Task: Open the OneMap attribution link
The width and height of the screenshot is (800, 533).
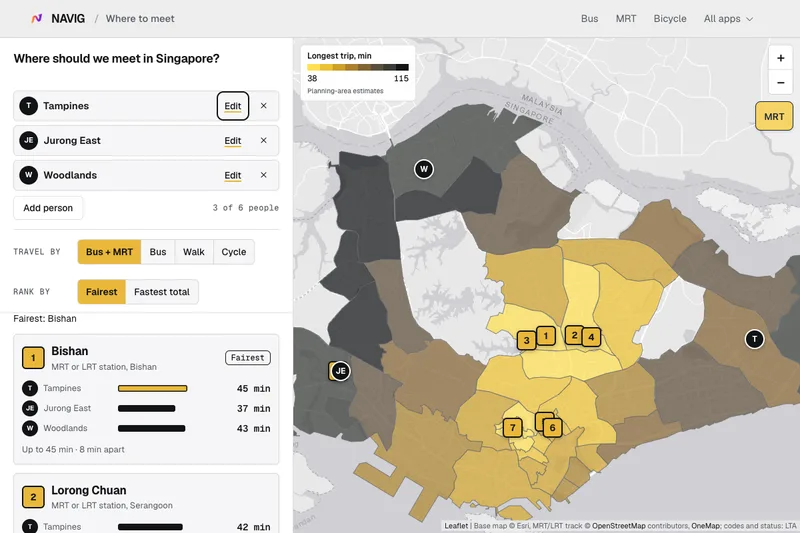Action: [705, 526]
